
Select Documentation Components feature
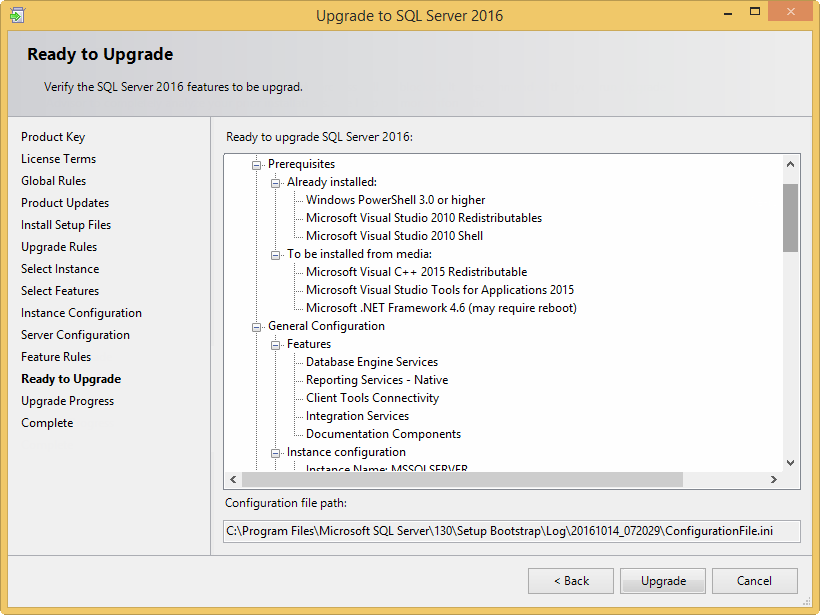(383, 435)
